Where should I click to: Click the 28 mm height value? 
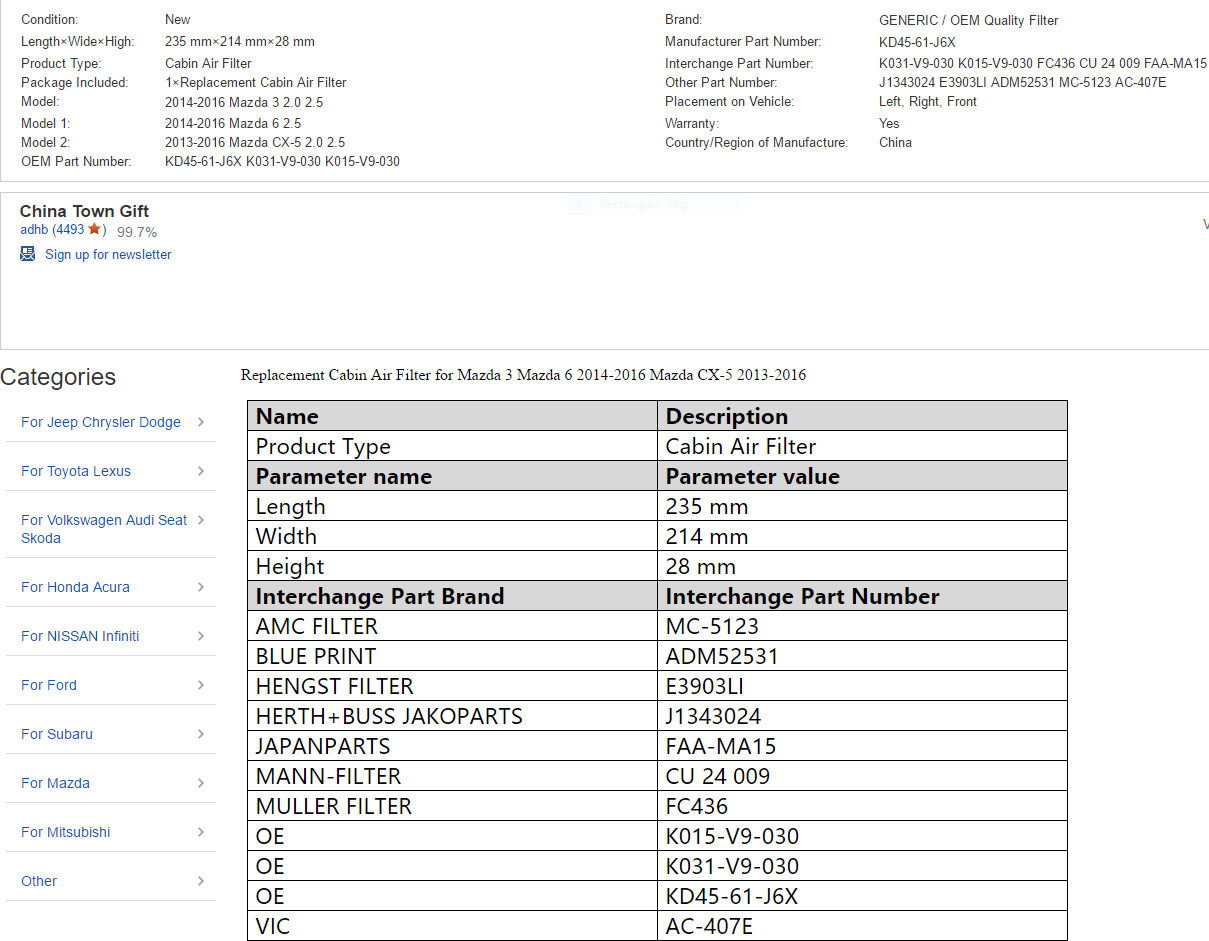click(x=862, y=566)
